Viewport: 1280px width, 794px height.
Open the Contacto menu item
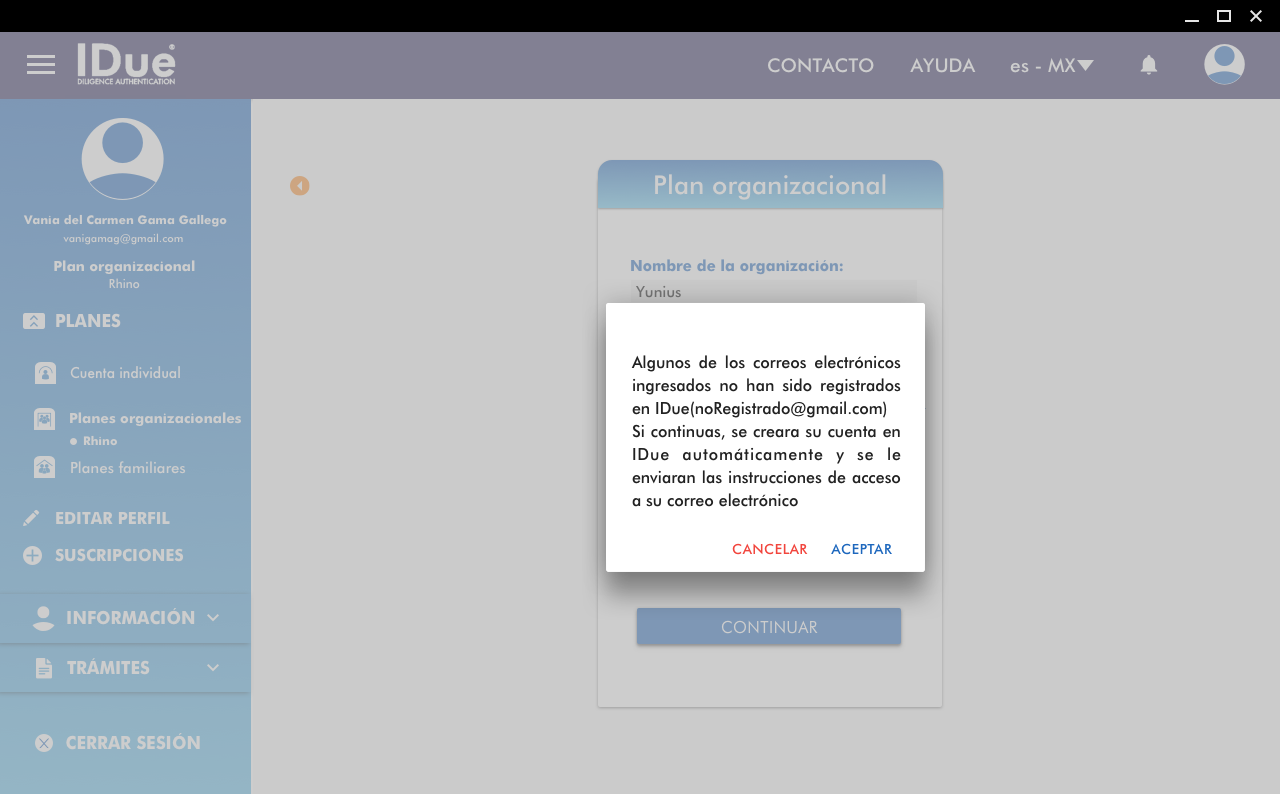pos(820,66)
